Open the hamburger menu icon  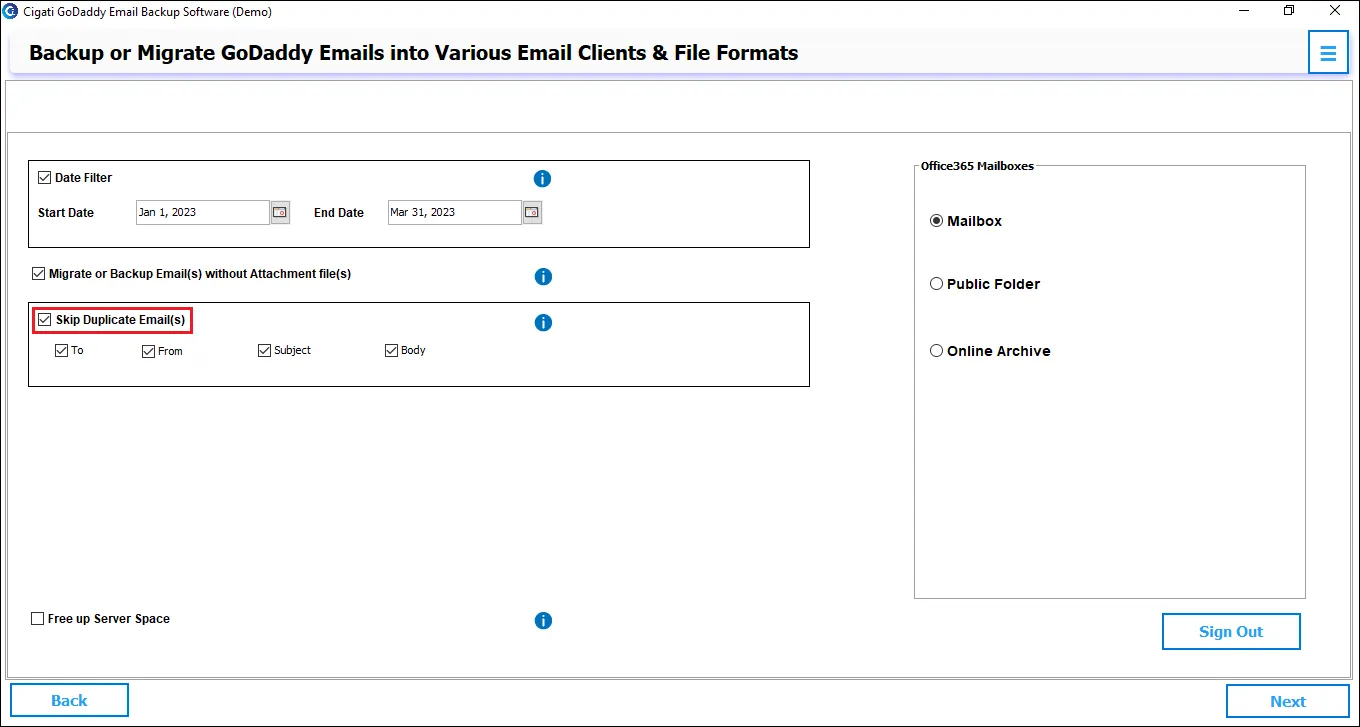(1328, 53)
